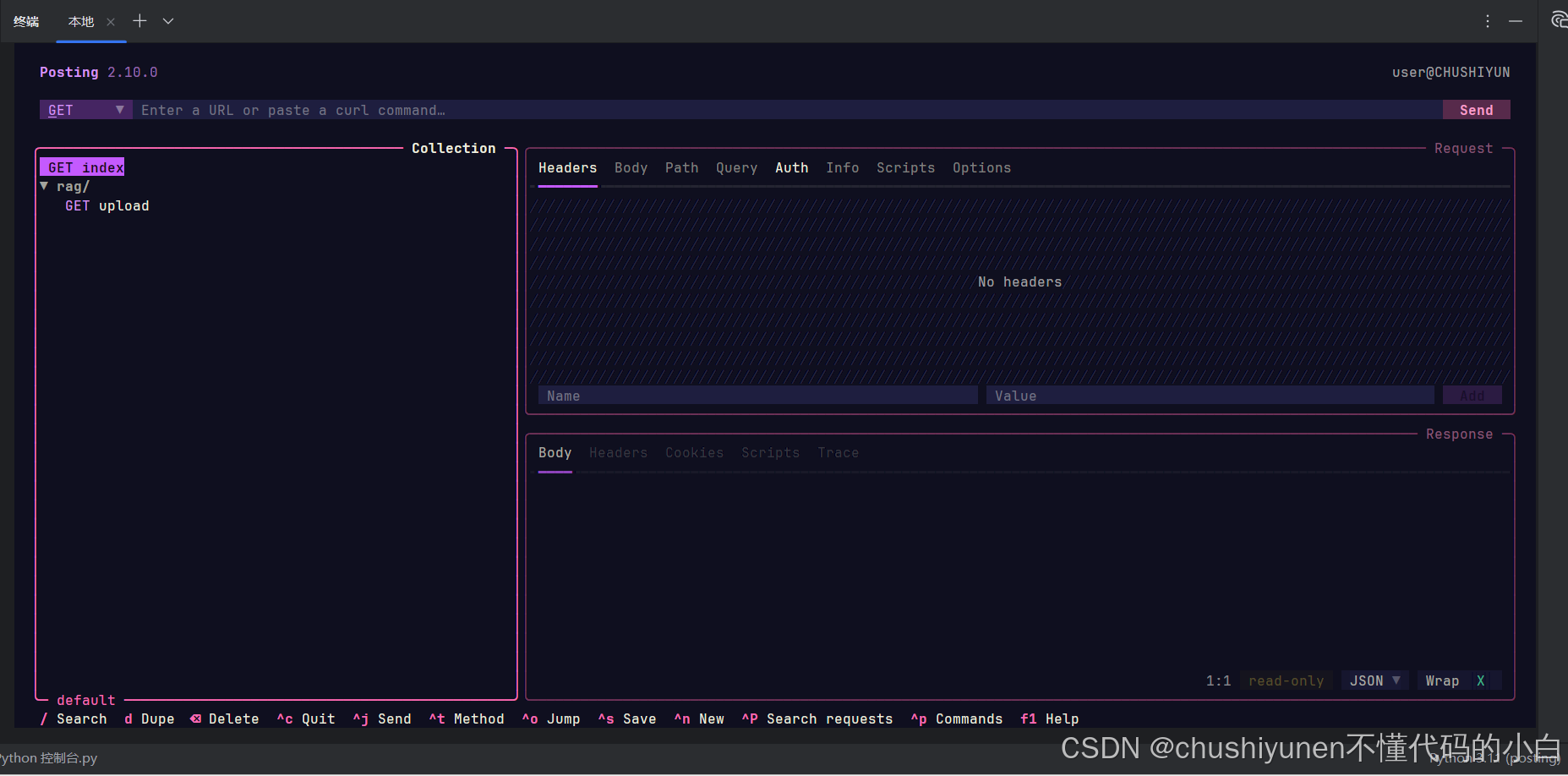Open the Path tab
Viewport: 1568px width, 776px height.
(681, 168)
